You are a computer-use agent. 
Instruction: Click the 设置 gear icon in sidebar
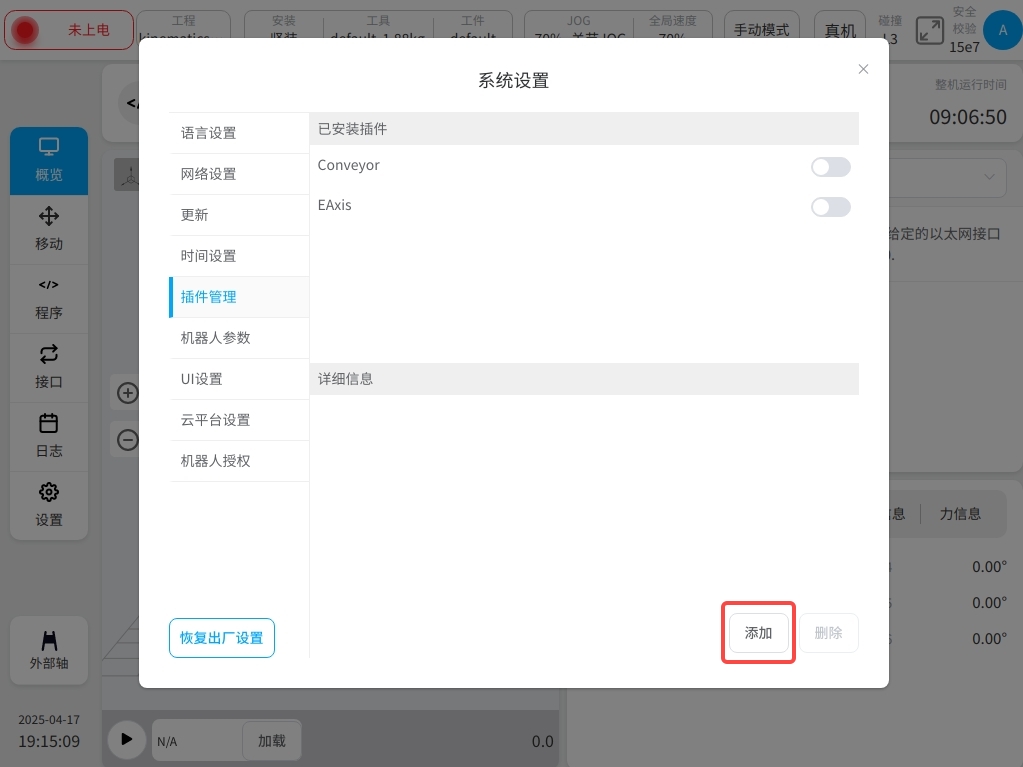49,492
